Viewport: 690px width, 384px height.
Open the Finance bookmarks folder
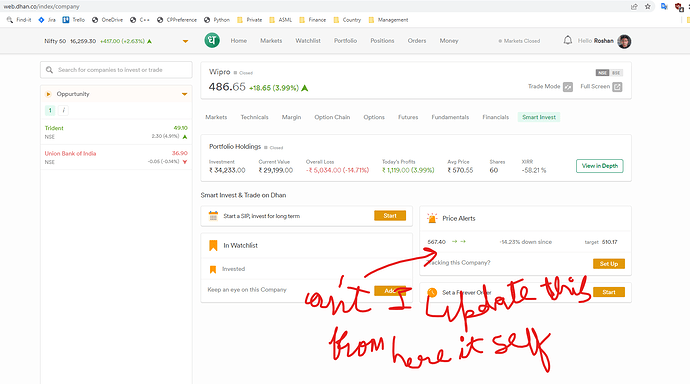pyautogui.click(x=312, y=20)
